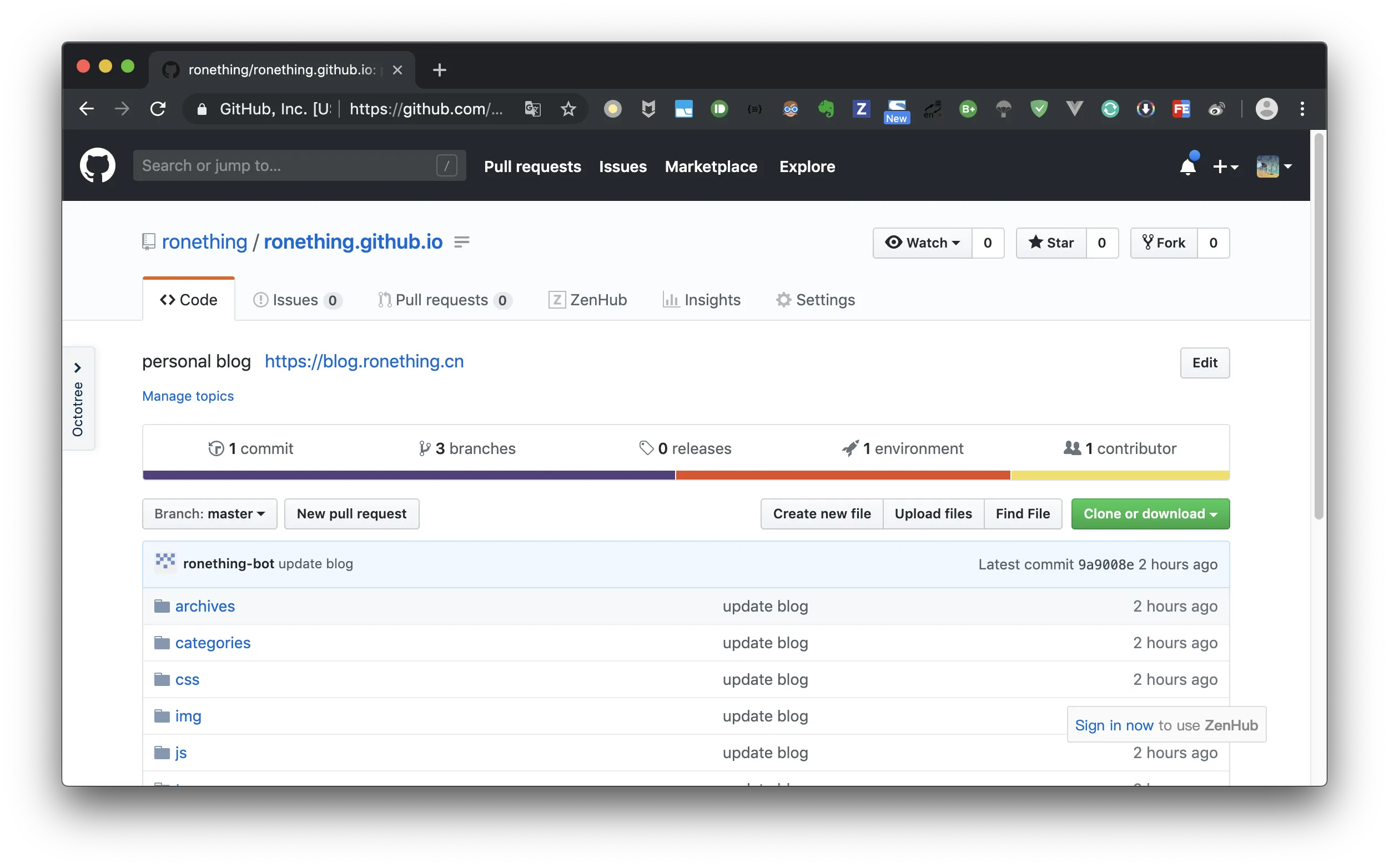1389x868 pixels.
Task: Select the Code tab
Action: pos(189,300)
